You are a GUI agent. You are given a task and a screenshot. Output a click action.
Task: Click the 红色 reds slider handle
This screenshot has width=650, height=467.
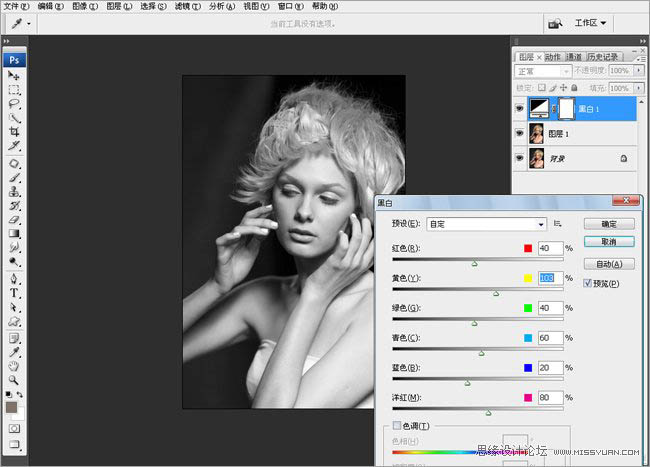click(474, 263)
